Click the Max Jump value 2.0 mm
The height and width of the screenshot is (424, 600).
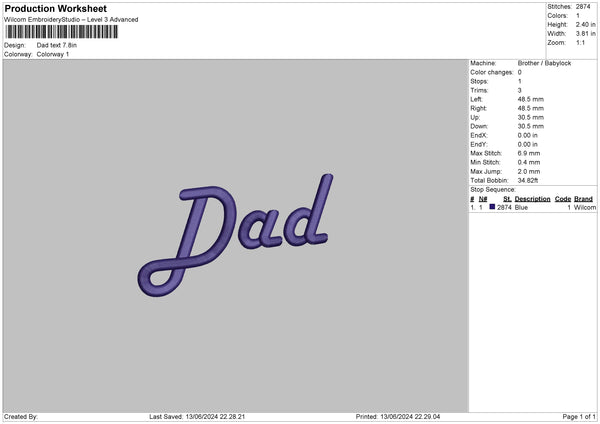pos(529,171)
